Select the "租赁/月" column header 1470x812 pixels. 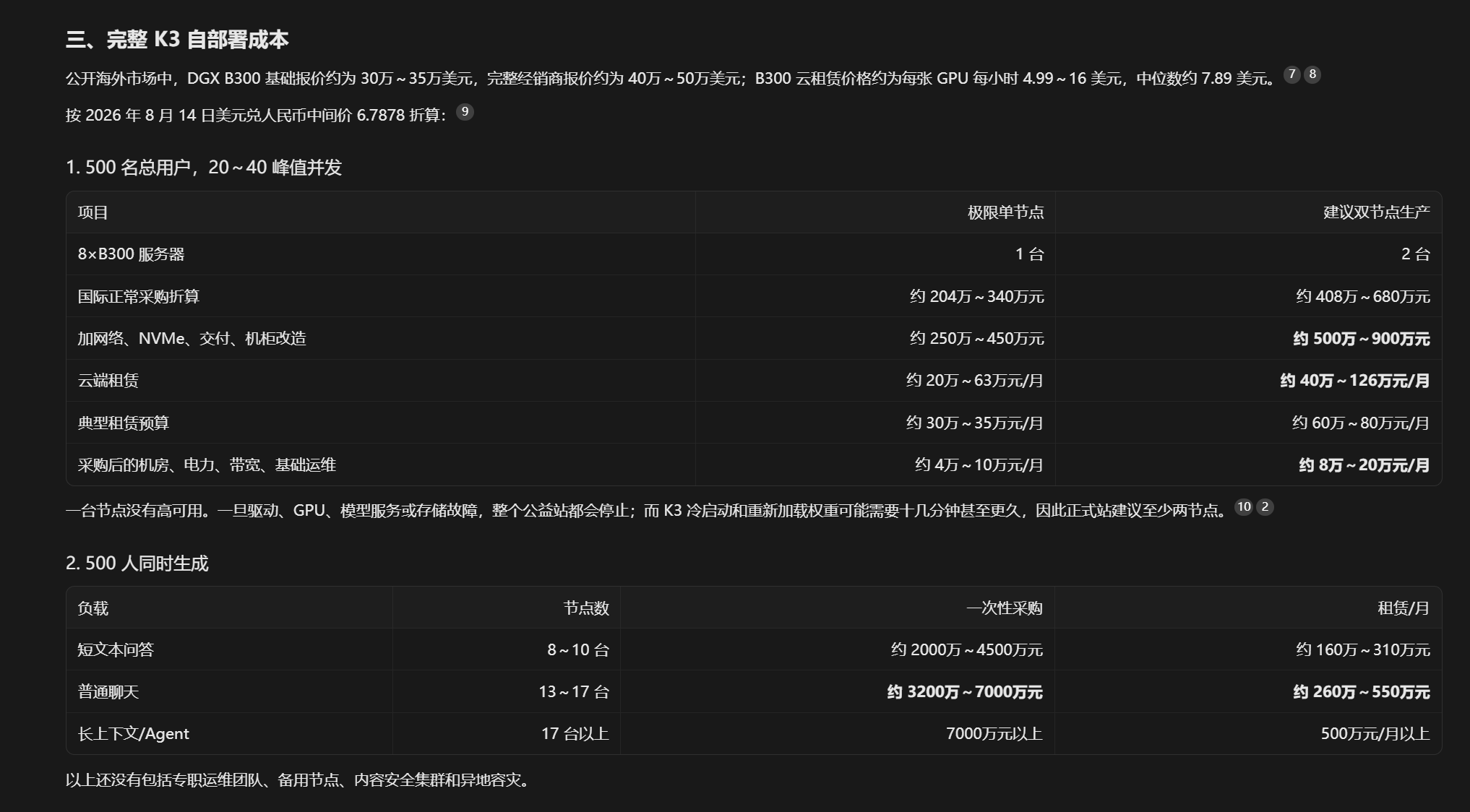[x=1404, y=608]
